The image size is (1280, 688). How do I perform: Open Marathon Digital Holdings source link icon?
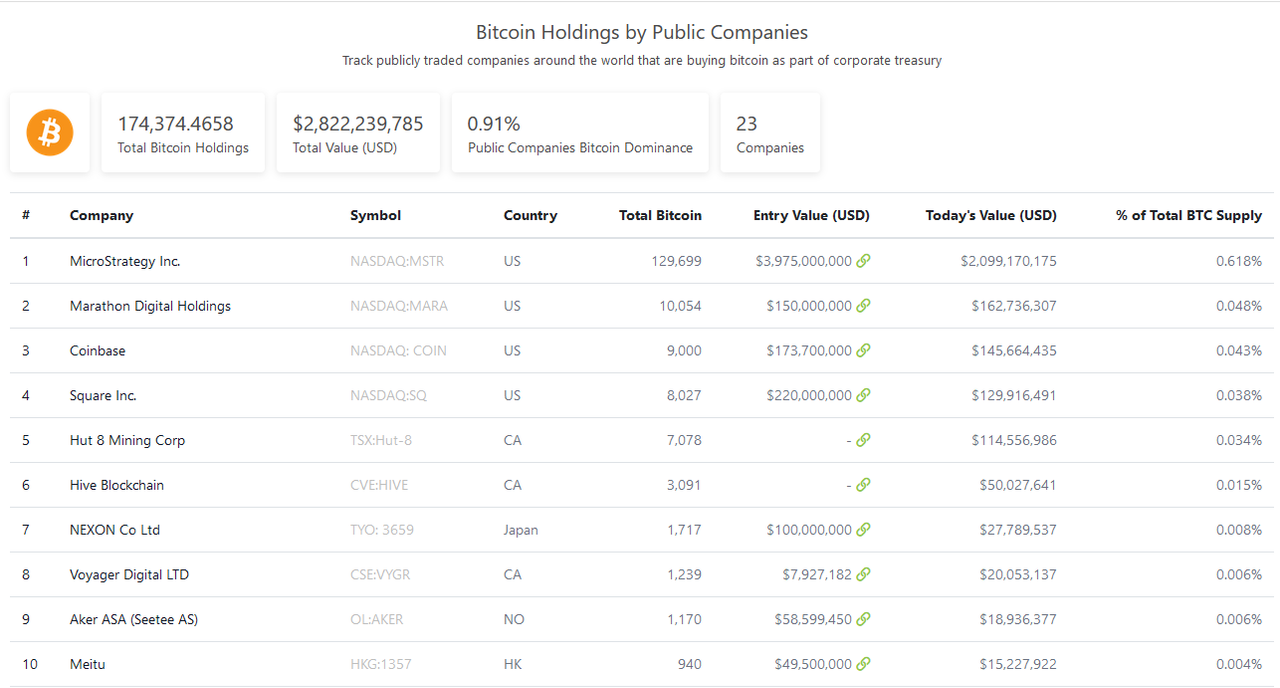(863, 306)
